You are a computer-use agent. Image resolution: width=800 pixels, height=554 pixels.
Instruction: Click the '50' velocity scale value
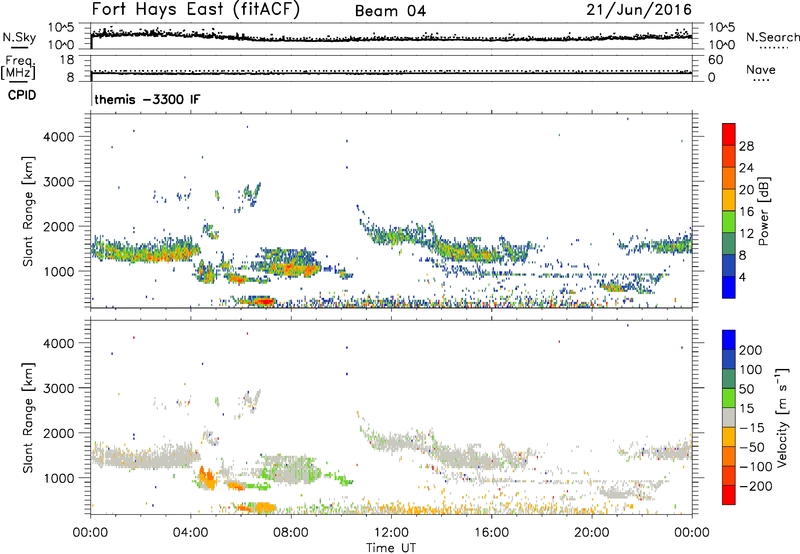click(x=746, y=389)
